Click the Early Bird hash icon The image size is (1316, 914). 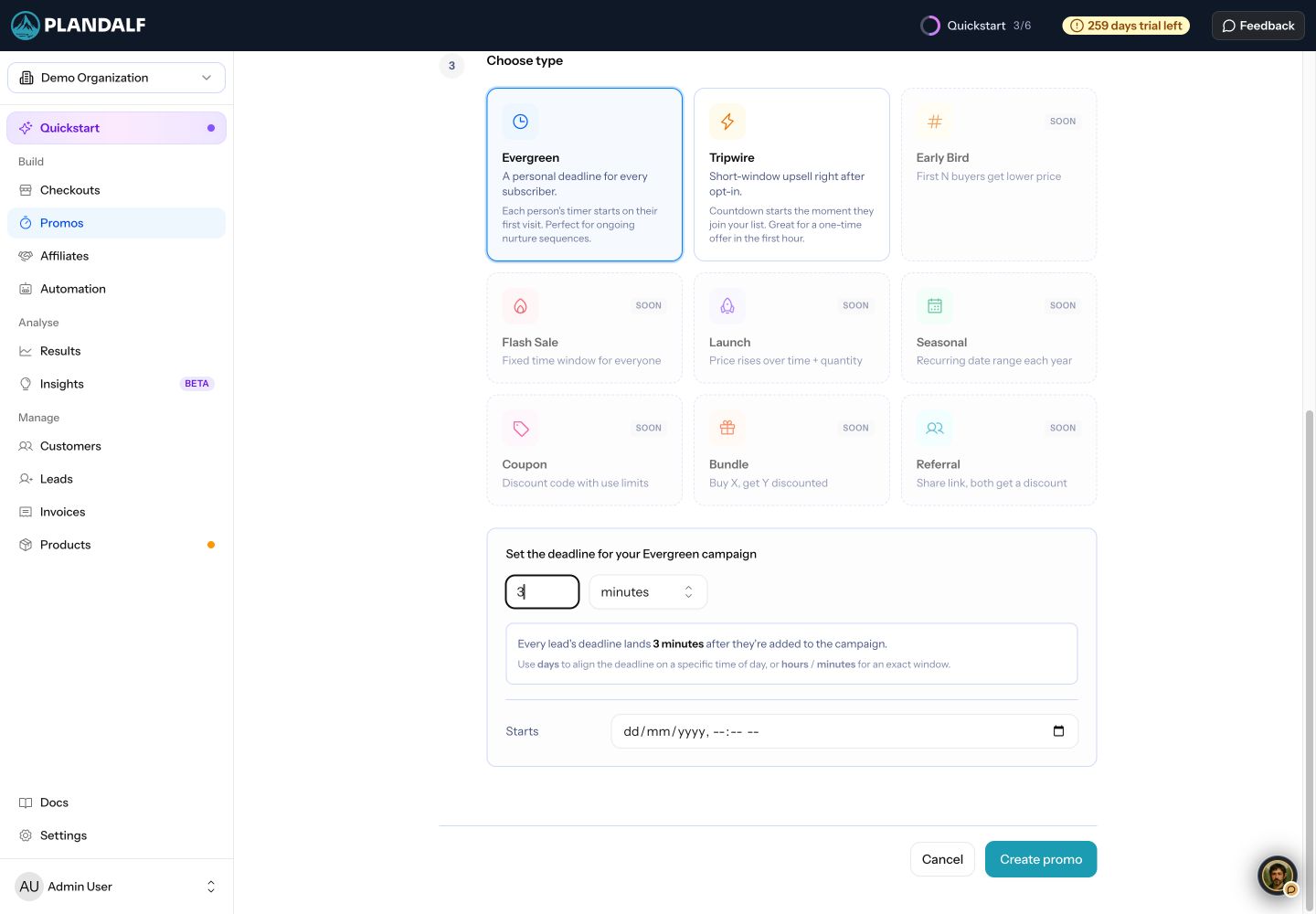[935, 122]
